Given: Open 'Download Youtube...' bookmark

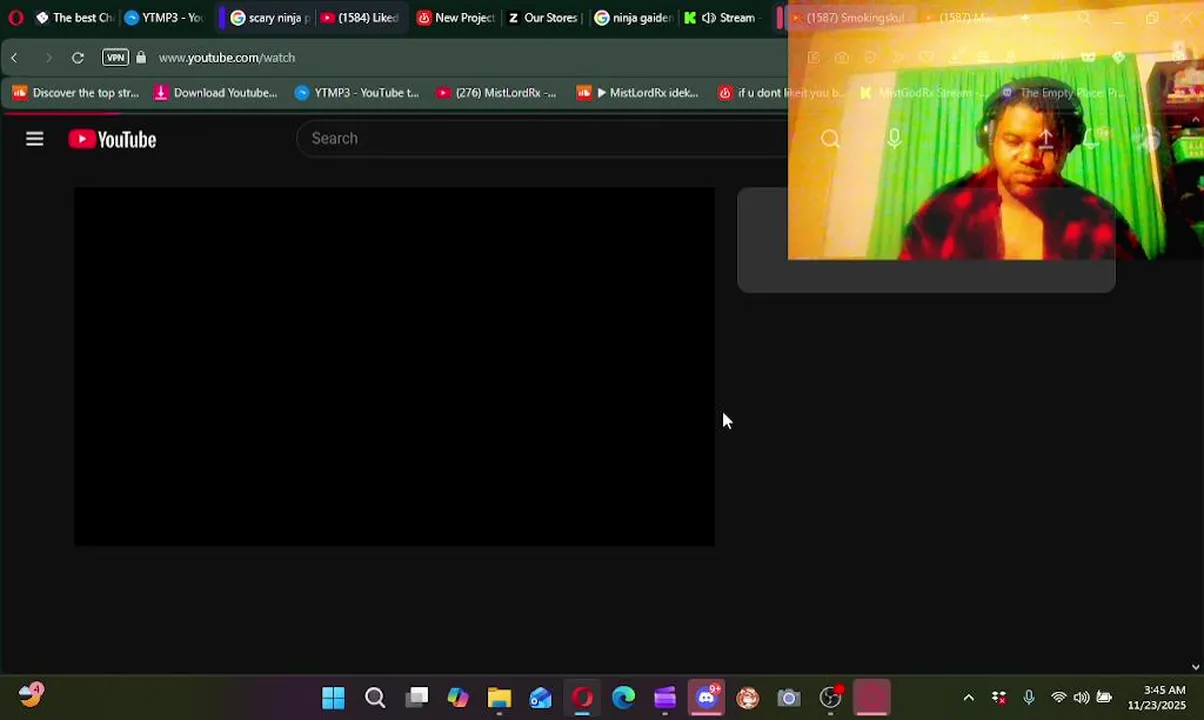Looking at the screenshot, I should pos(215,93).
